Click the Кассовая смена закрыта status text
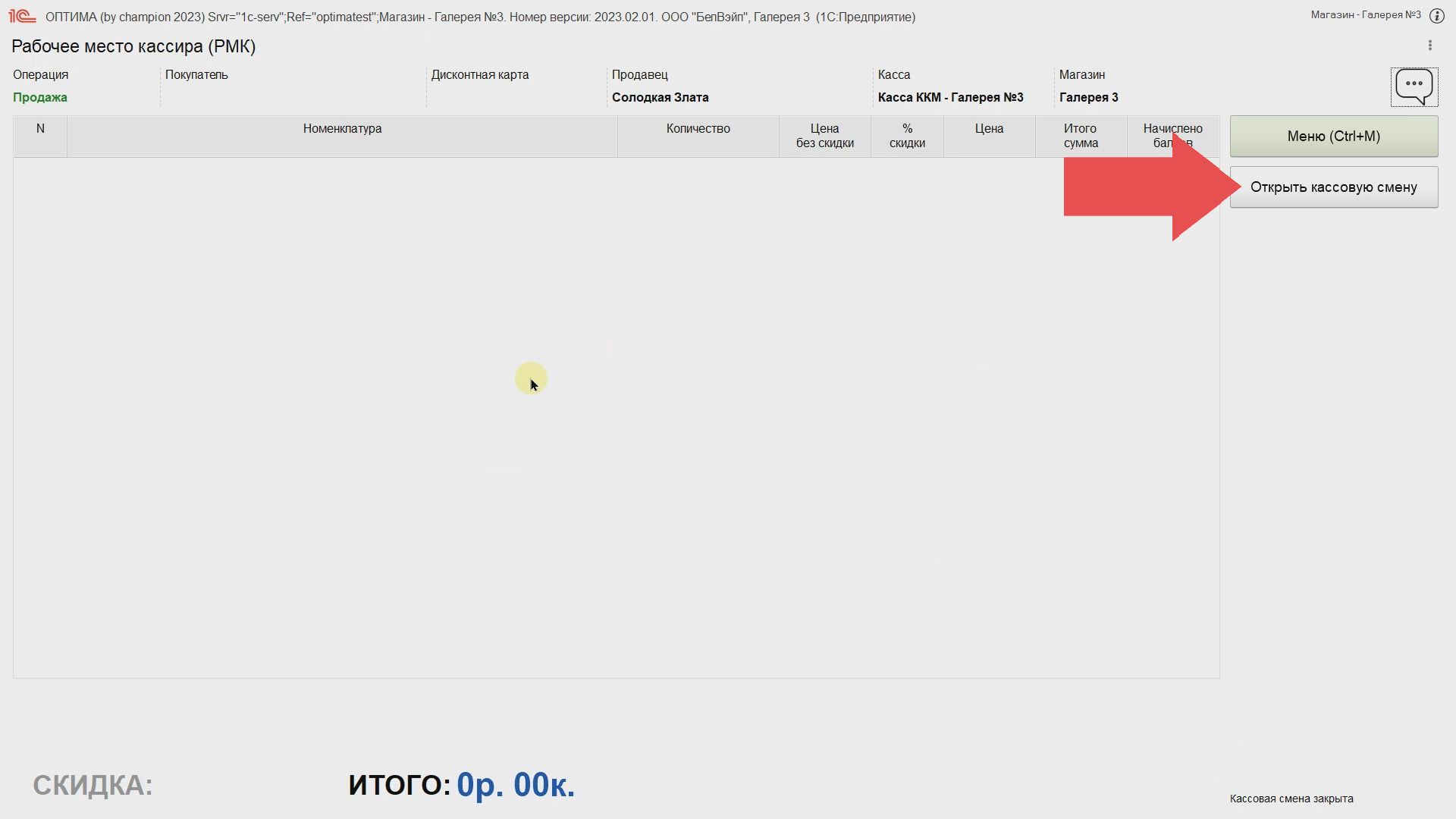This screenshot has width=1456, height=819. click(x=1291, y=799)
